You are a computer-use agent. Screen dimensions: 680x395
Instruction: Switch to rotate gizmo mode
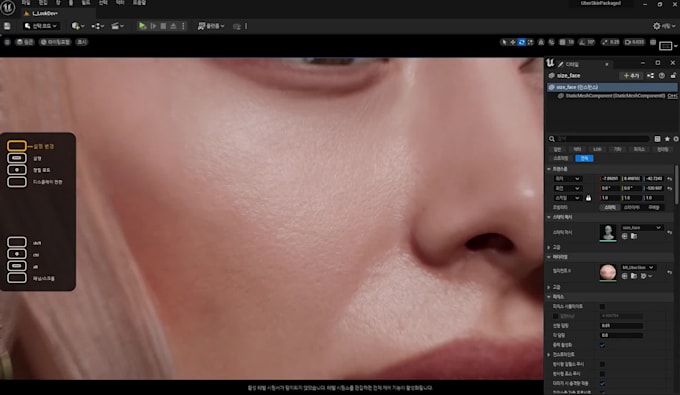point(521,42)
